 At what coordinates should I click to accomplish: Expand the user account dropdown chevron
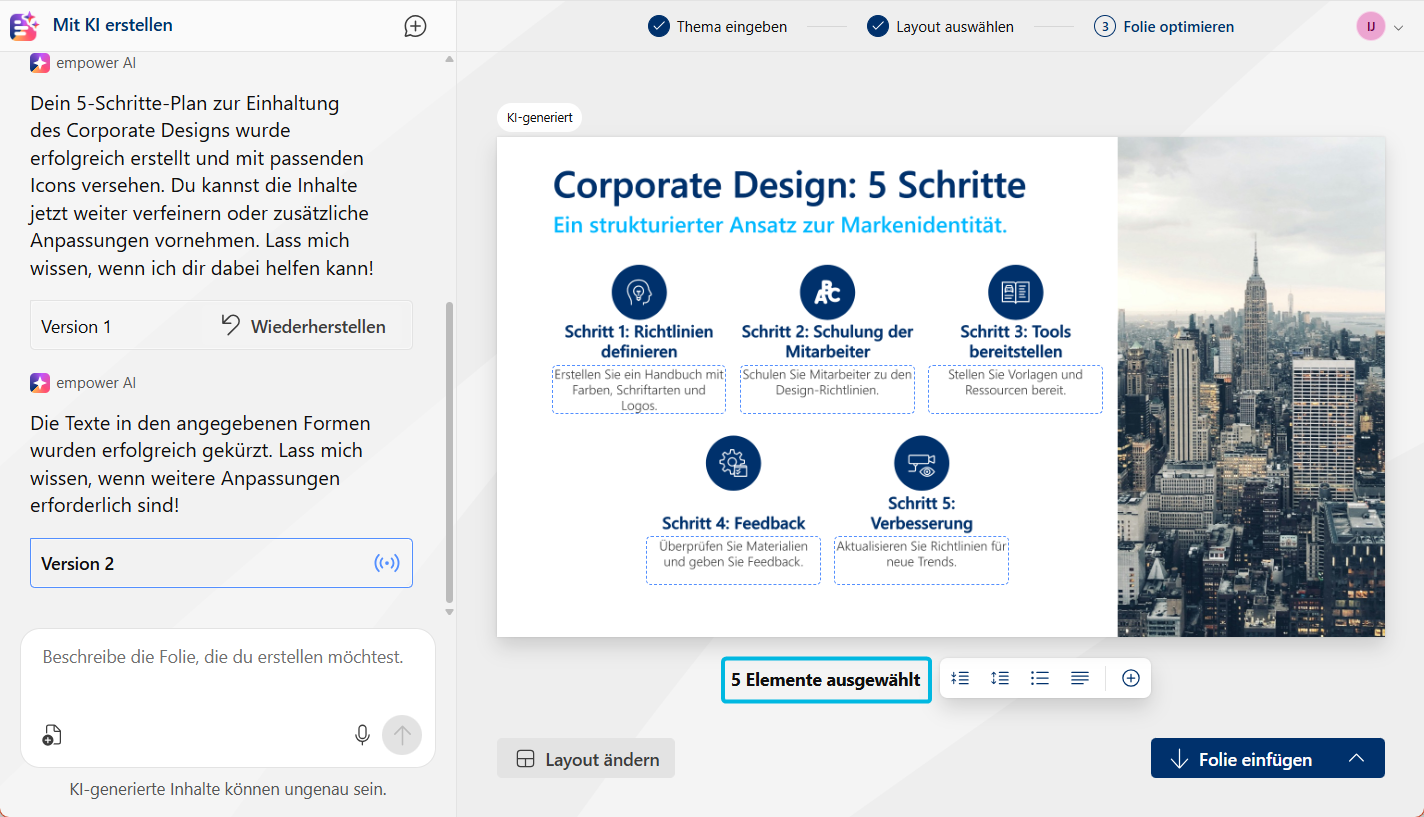[1398, 27]
